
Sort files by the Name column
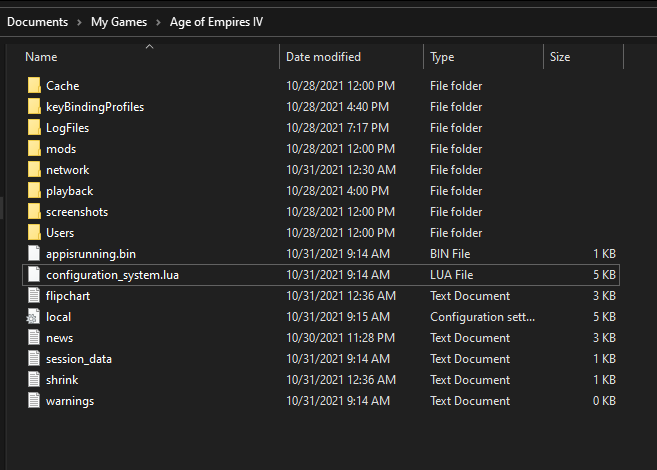(x=41, y=58)
